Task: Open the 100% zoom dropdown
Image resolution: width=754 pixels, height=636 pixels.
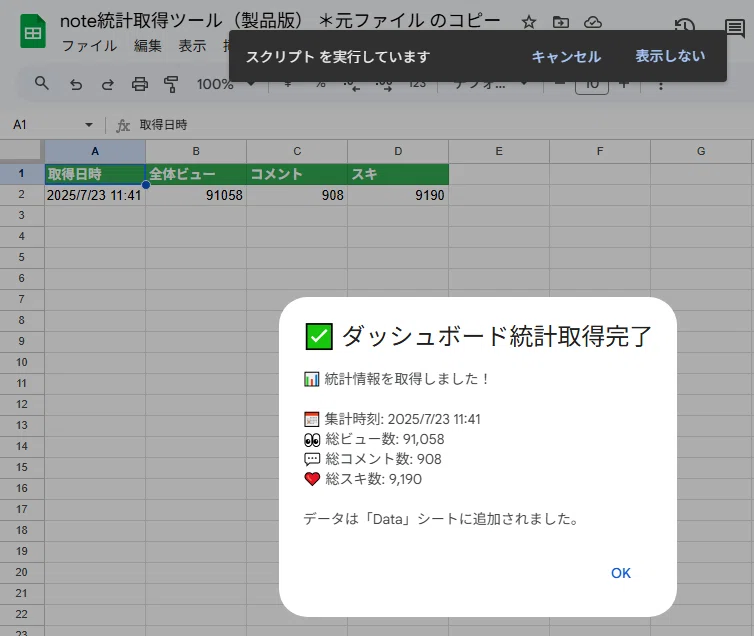Action: [x=225, y=85]
